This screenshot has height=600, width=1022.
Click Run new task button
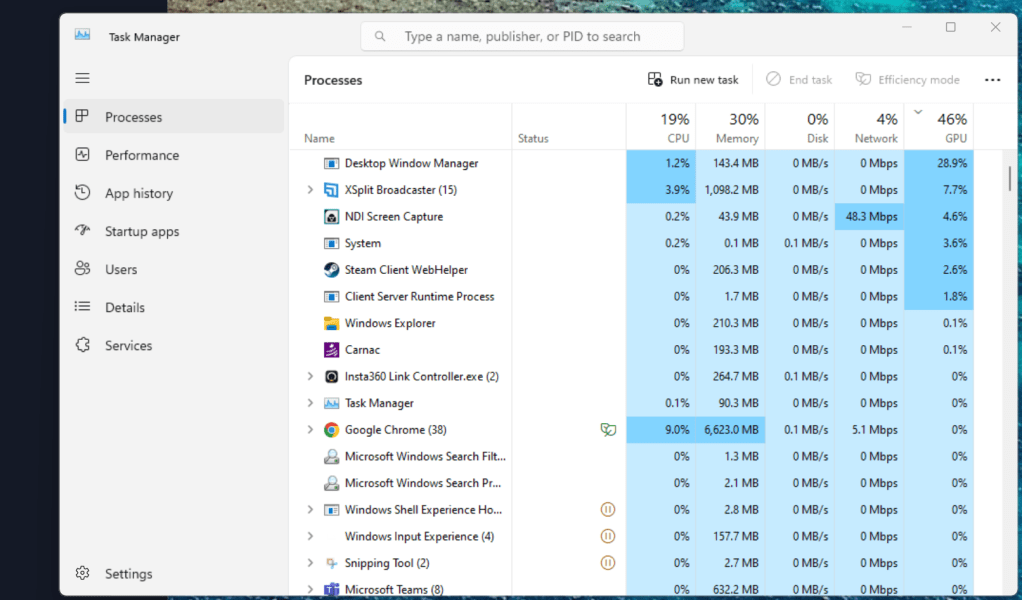[x=693, y=79]
